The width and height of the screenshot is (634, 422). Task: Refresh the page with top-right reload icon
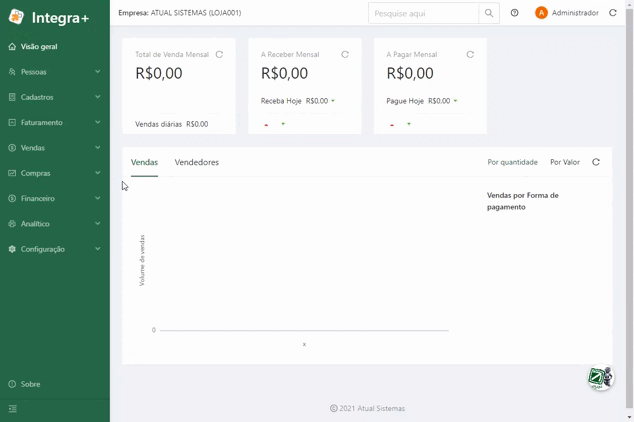pyautogui.click(x=613, y=13)
